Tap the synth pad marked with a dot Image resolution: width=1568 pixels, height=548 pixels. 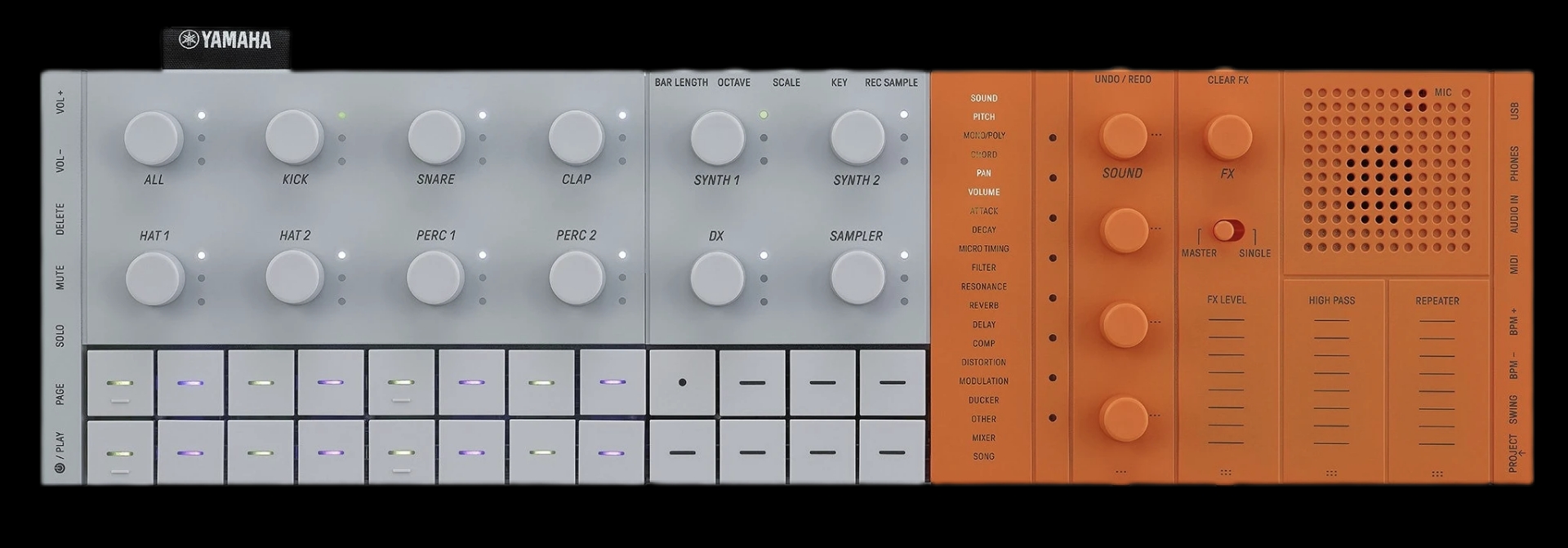683,382
